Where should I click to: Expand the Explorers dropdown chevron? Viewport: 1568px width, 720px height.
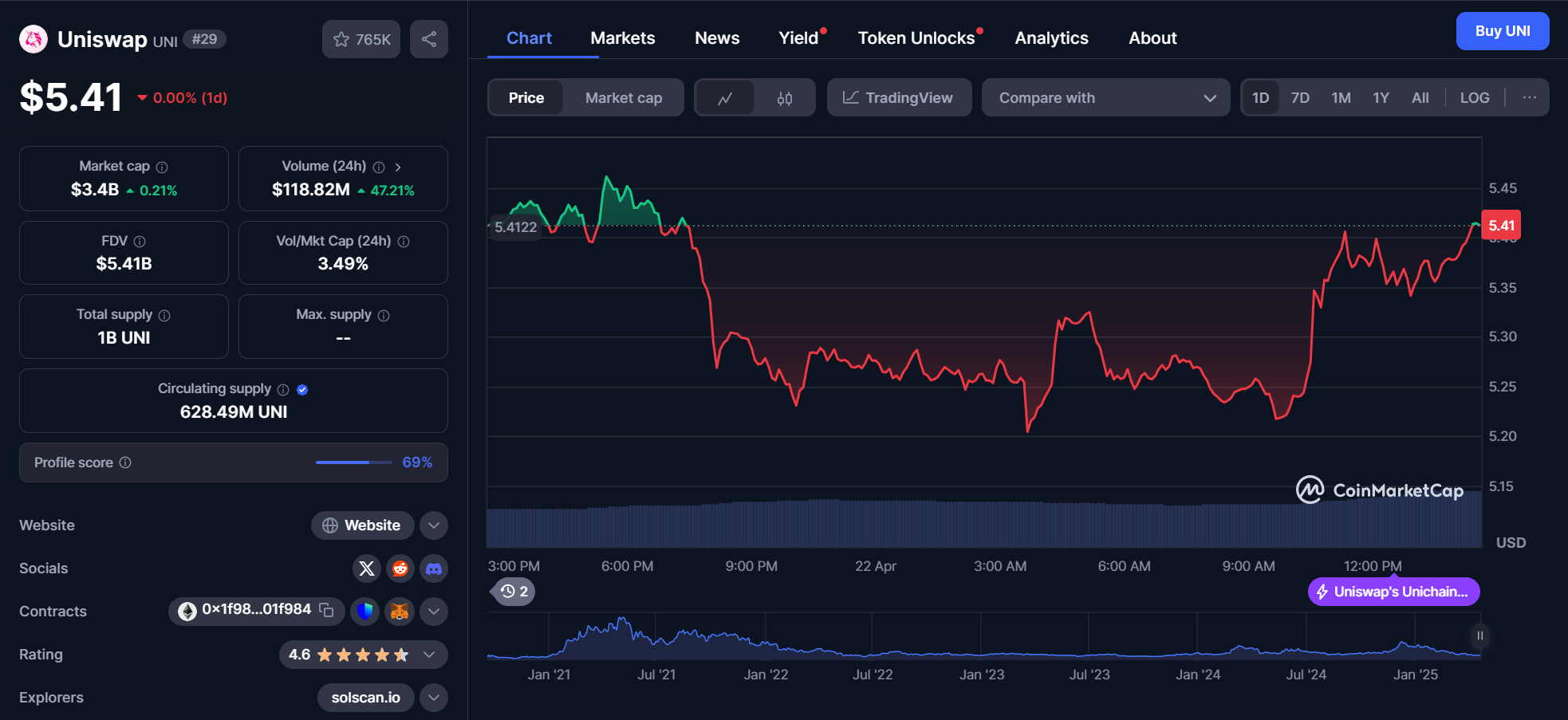(434, 698)
